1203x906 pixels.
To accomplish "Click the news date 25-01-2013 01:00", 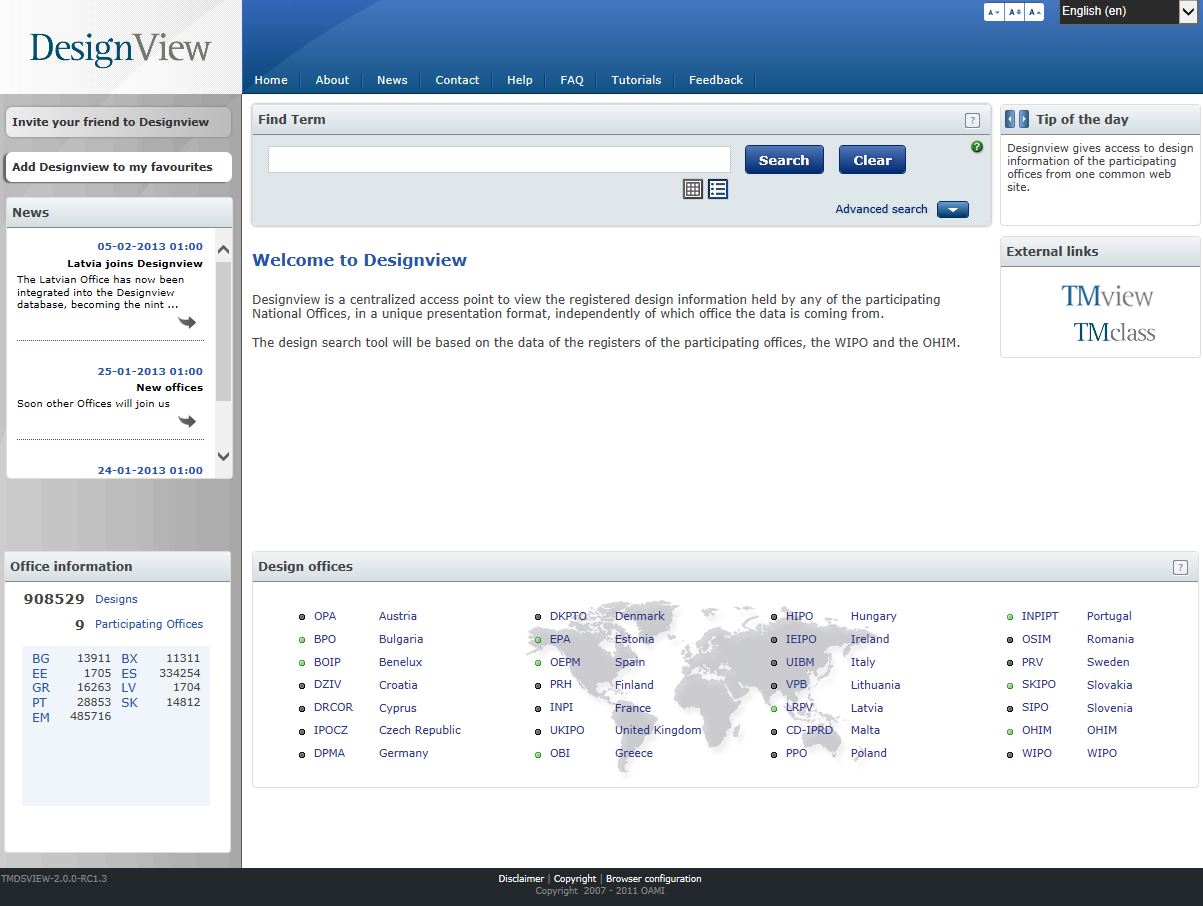I will pos(150,371).
